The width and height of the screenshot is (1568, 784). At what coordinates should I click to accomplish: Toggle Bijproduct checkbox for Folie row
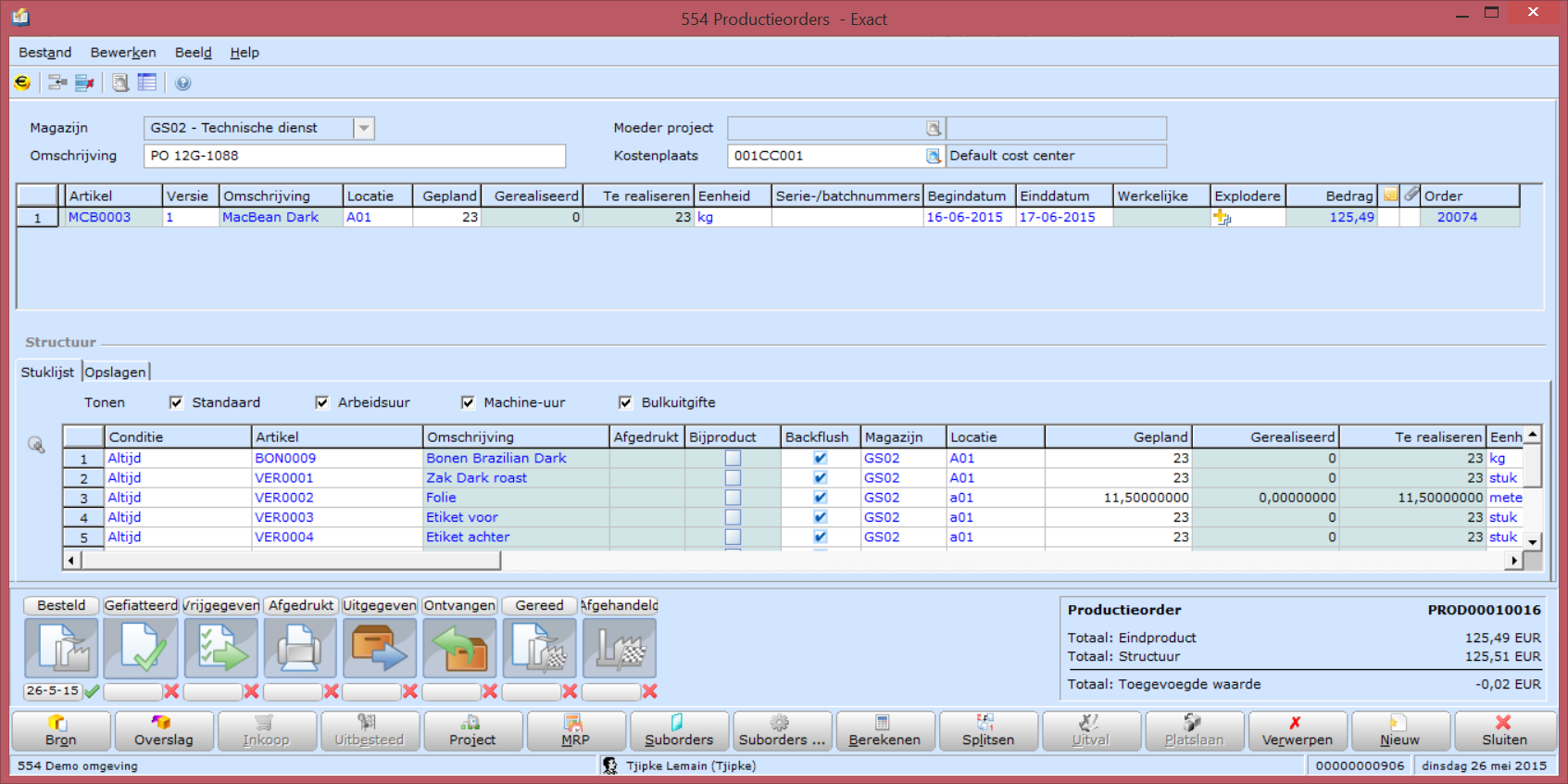[x=733, y=498]
